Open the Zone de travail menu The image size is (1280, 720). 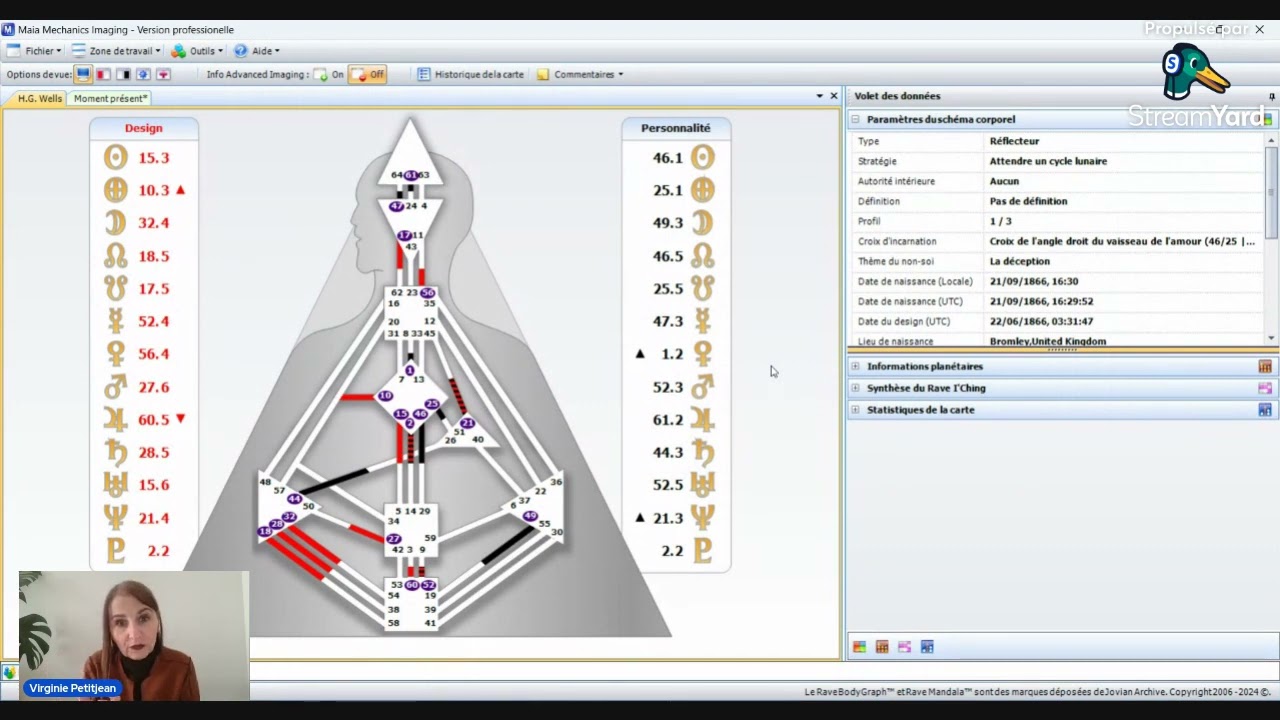tap(116, 51)
